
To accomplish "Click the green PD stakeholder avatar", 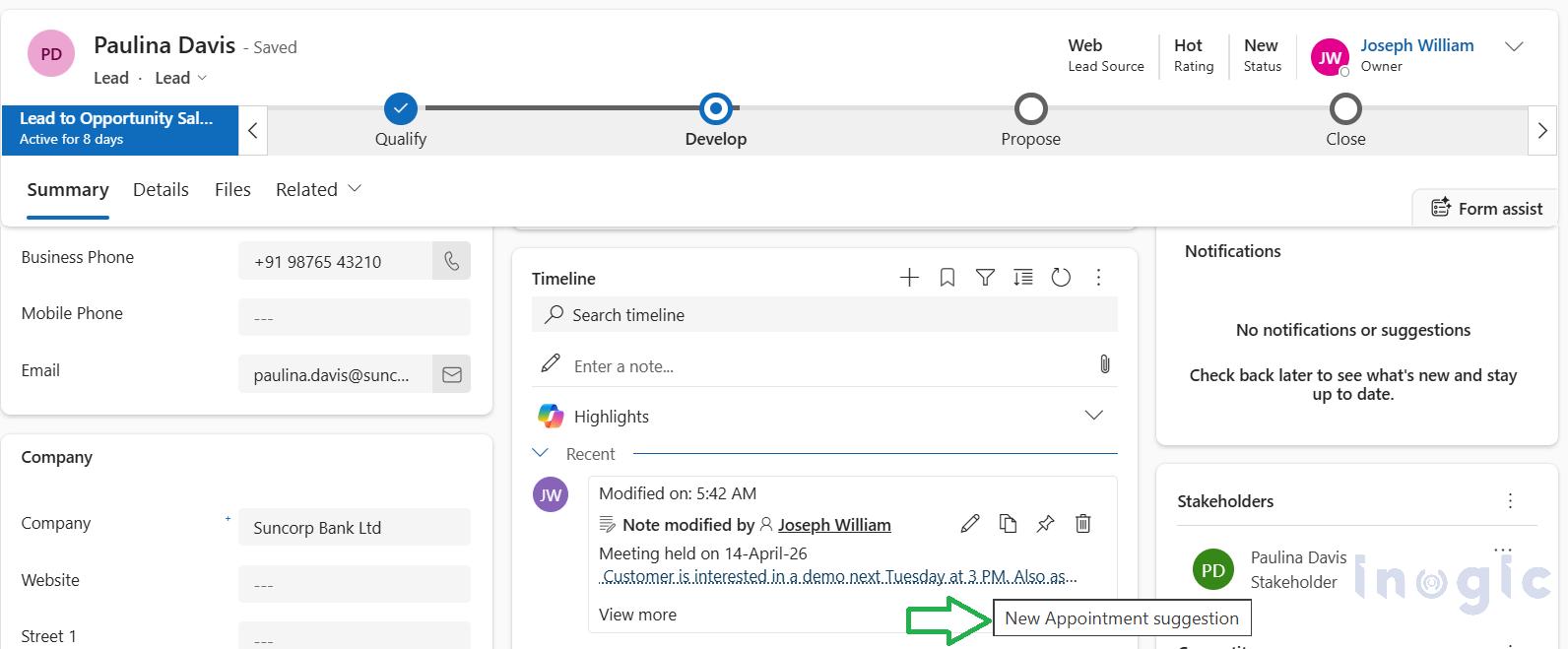I will (x=1213, y=569).
